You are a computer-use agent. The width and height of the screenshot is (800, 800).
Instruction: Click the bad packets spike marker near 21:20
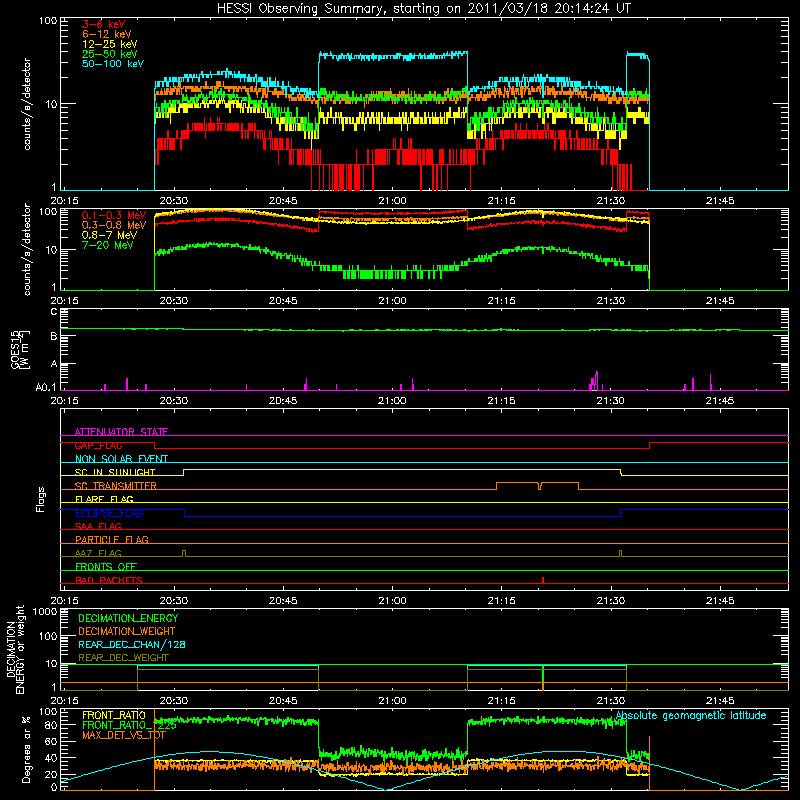(x=543, y=580)
